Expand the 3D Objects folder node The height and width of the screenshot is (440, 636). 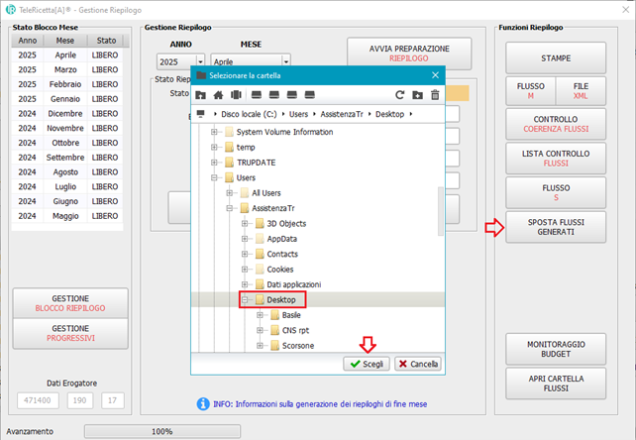pos(246,224)
